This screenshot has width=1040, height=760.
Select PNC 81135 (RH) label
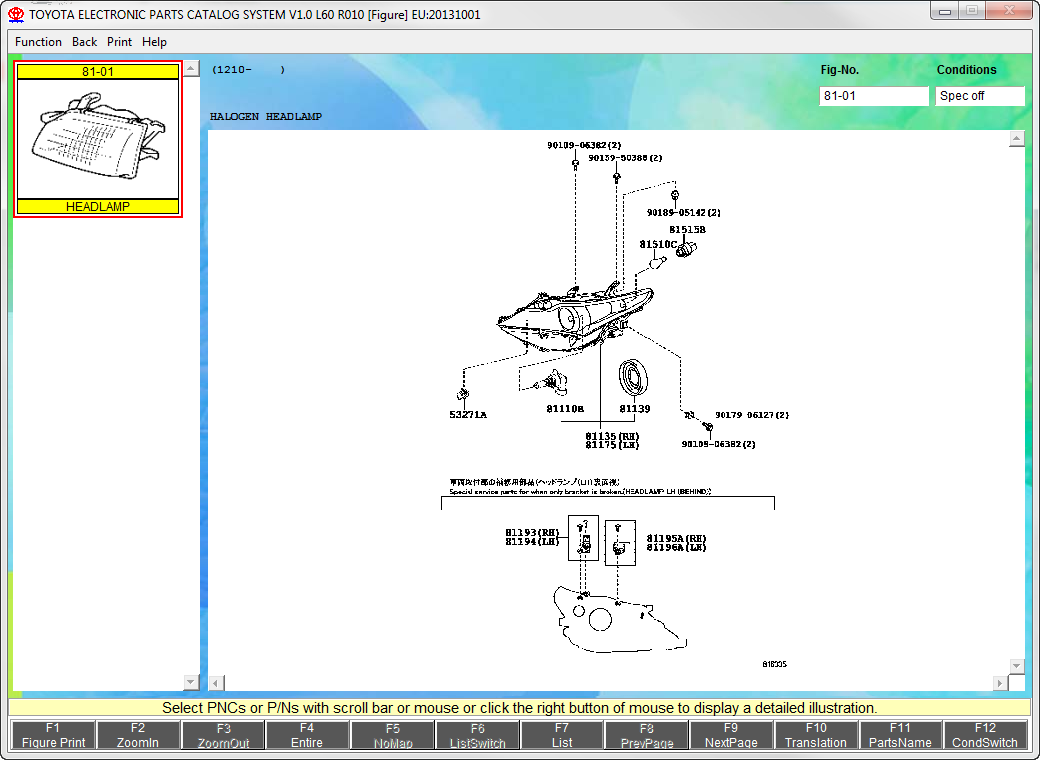coord(612,436)
